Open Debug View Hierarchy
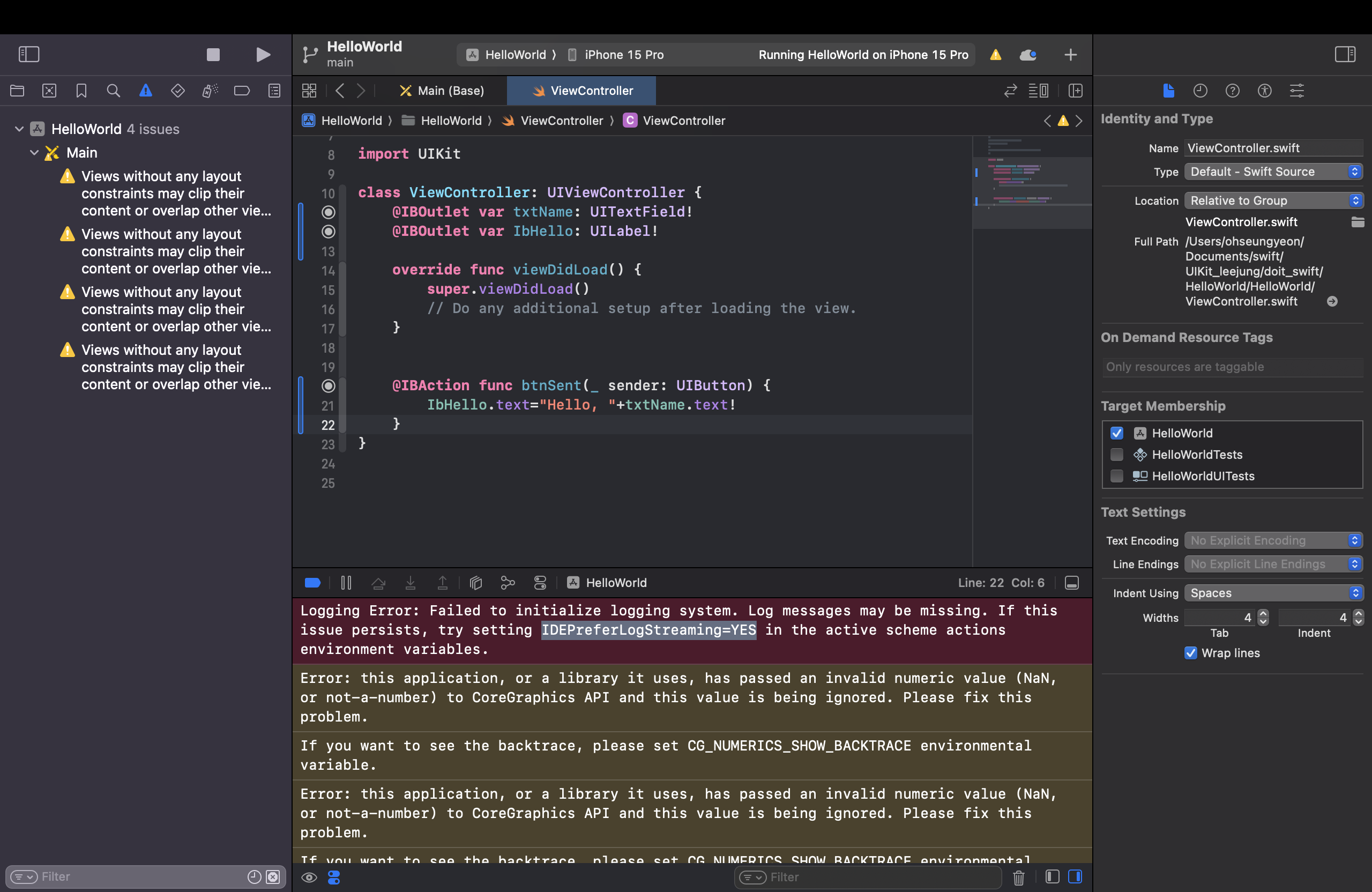 pyautogui.click(x=475, y=582)
